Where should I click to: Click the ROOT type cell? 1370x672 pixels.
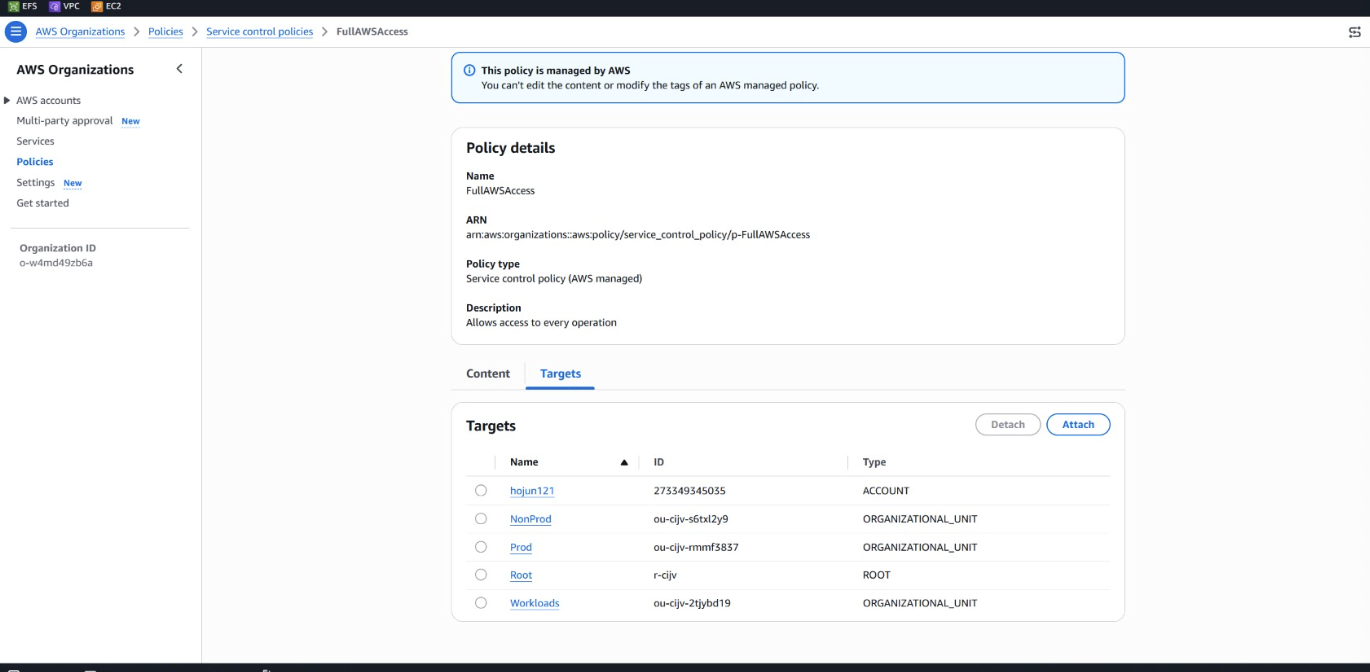coord(876,575)
